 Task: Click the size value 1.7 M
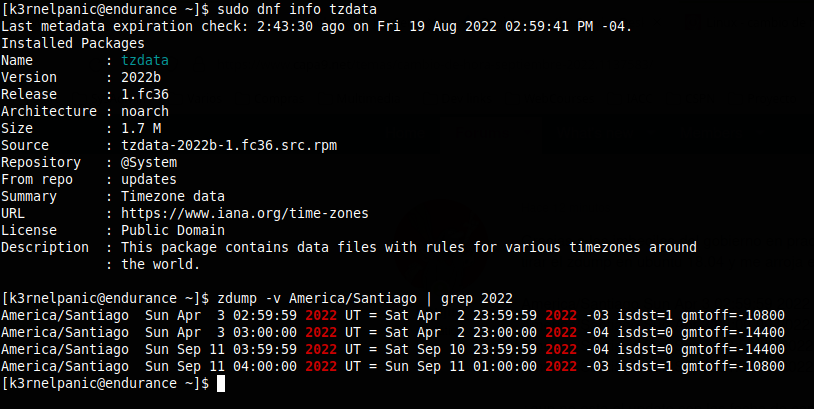click(141, 128)
